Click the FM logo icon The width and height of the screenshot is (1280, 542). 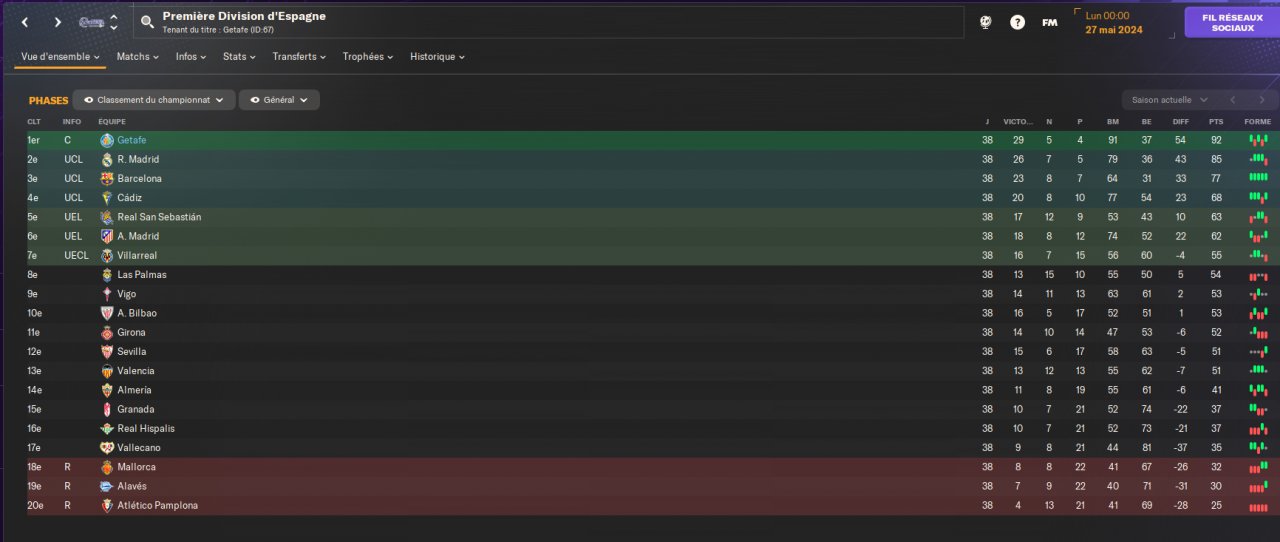(1049, 22)
